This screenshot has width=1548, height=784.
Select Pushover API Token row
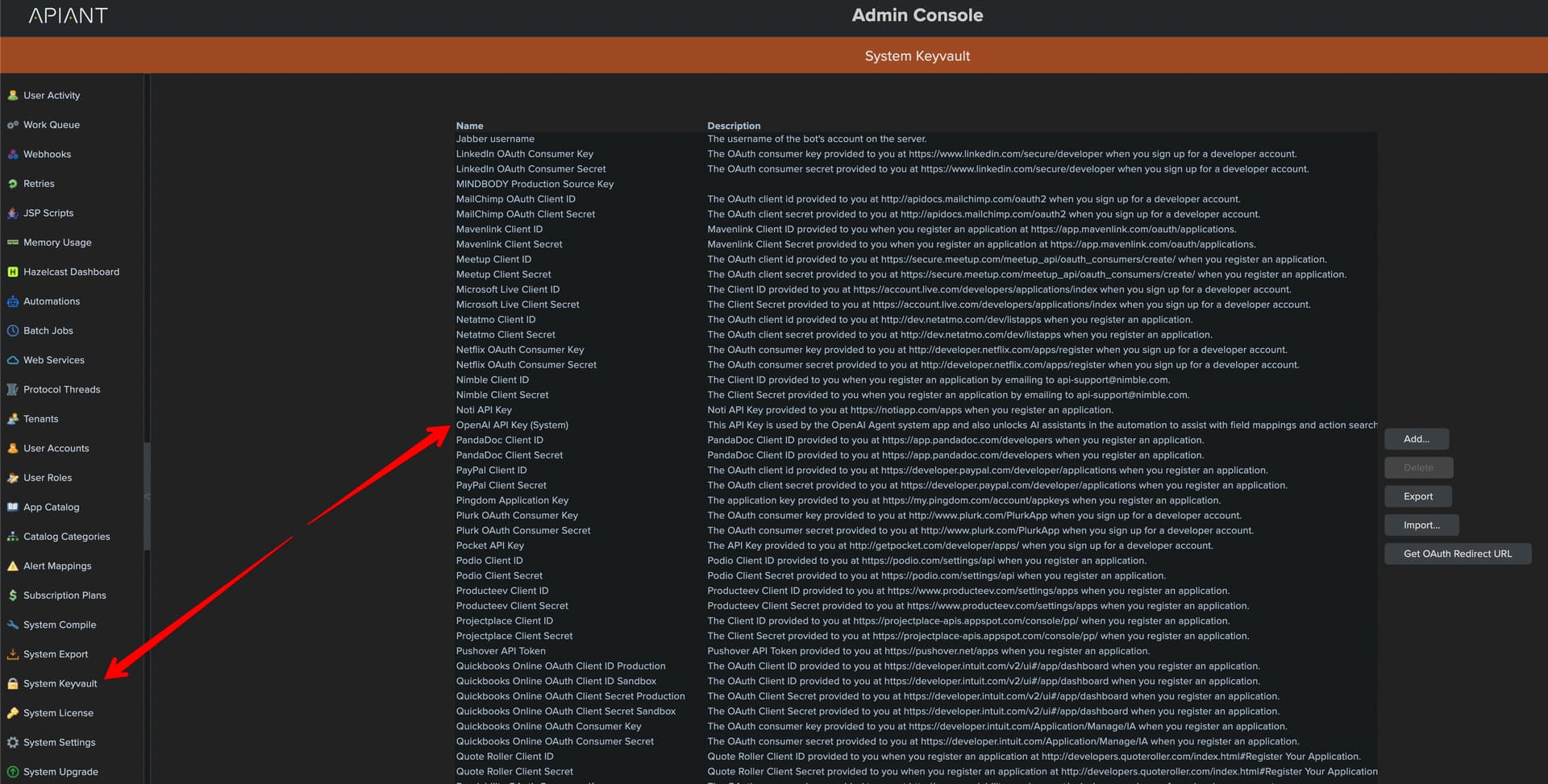pos(917,651)
